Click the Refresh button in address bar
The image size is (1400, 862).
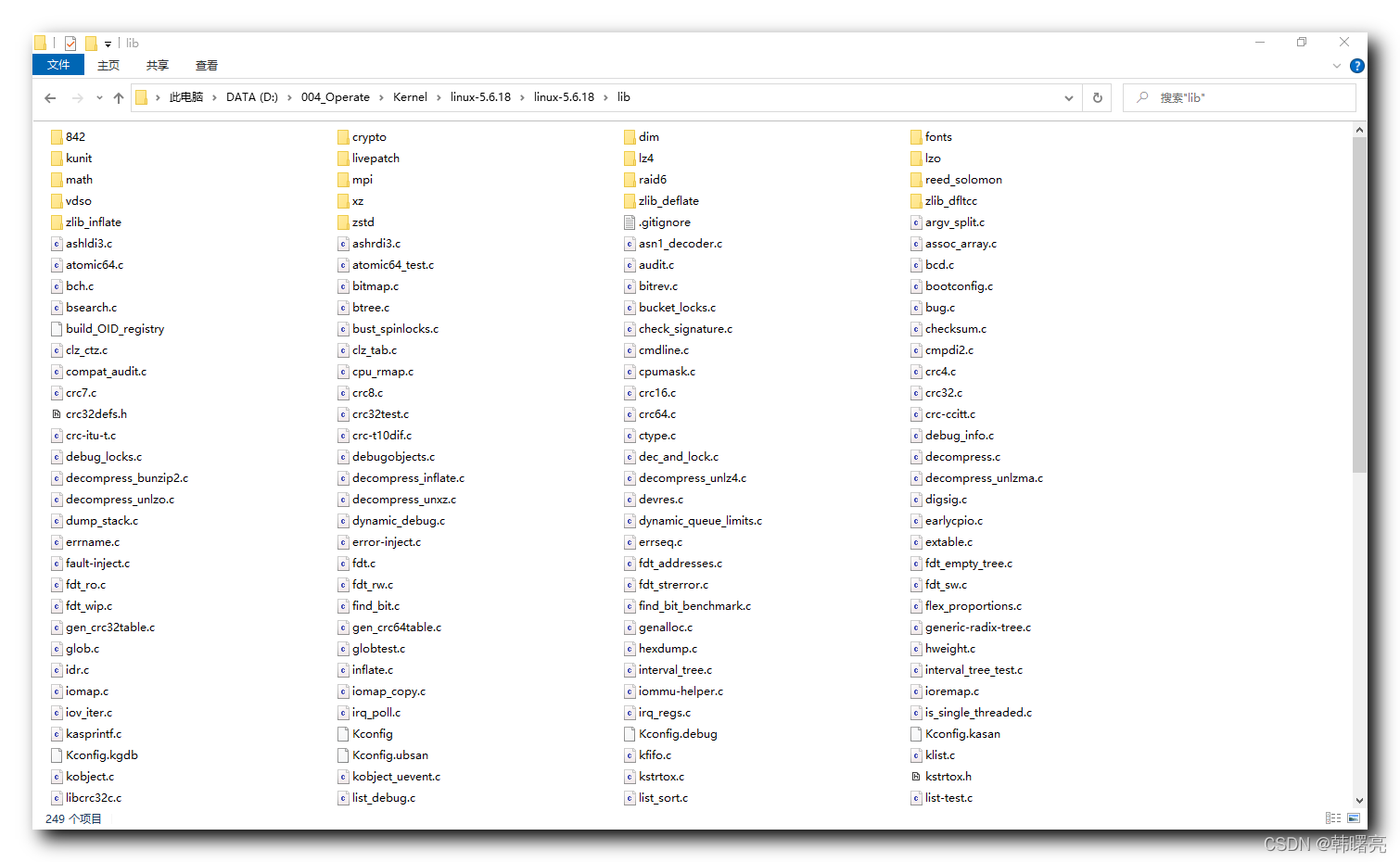1098,97
